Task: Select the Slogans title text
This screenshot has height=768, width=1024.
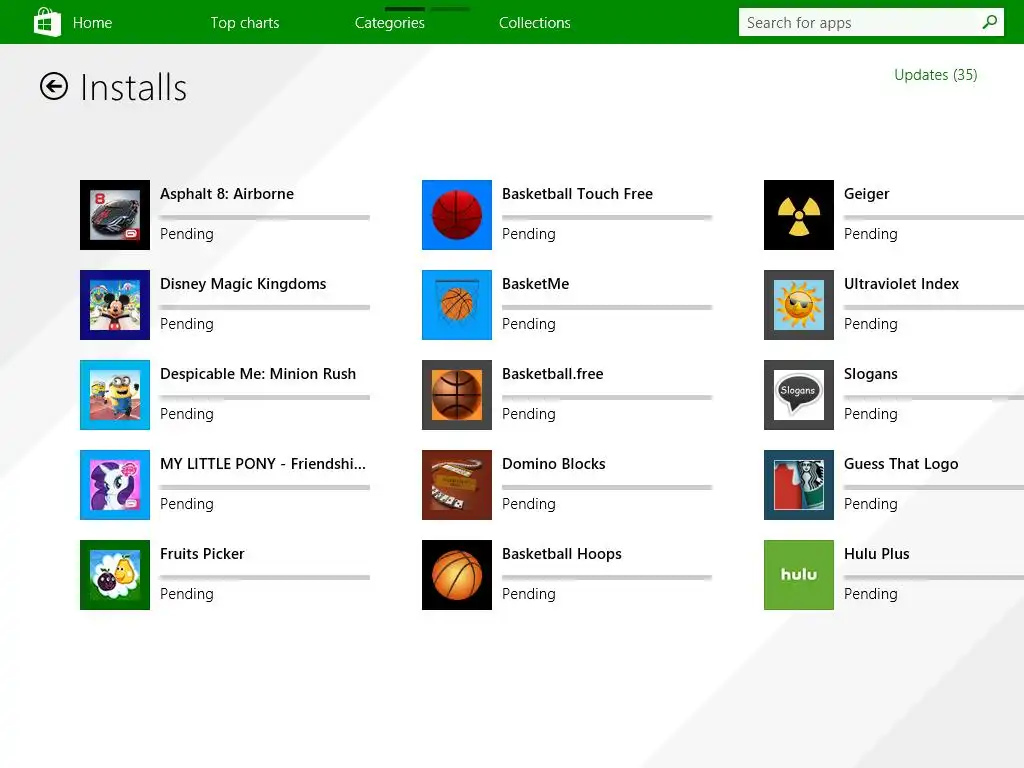Action: pyautogui.click(x=871, y=374)
